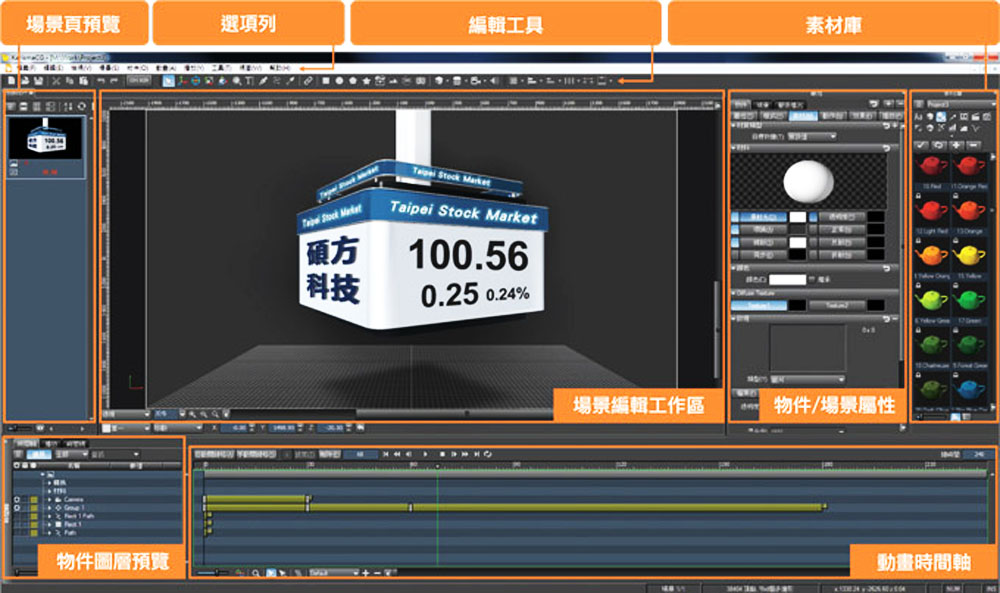Click the checkmark apply button in library panel

(x=921, y=145)
